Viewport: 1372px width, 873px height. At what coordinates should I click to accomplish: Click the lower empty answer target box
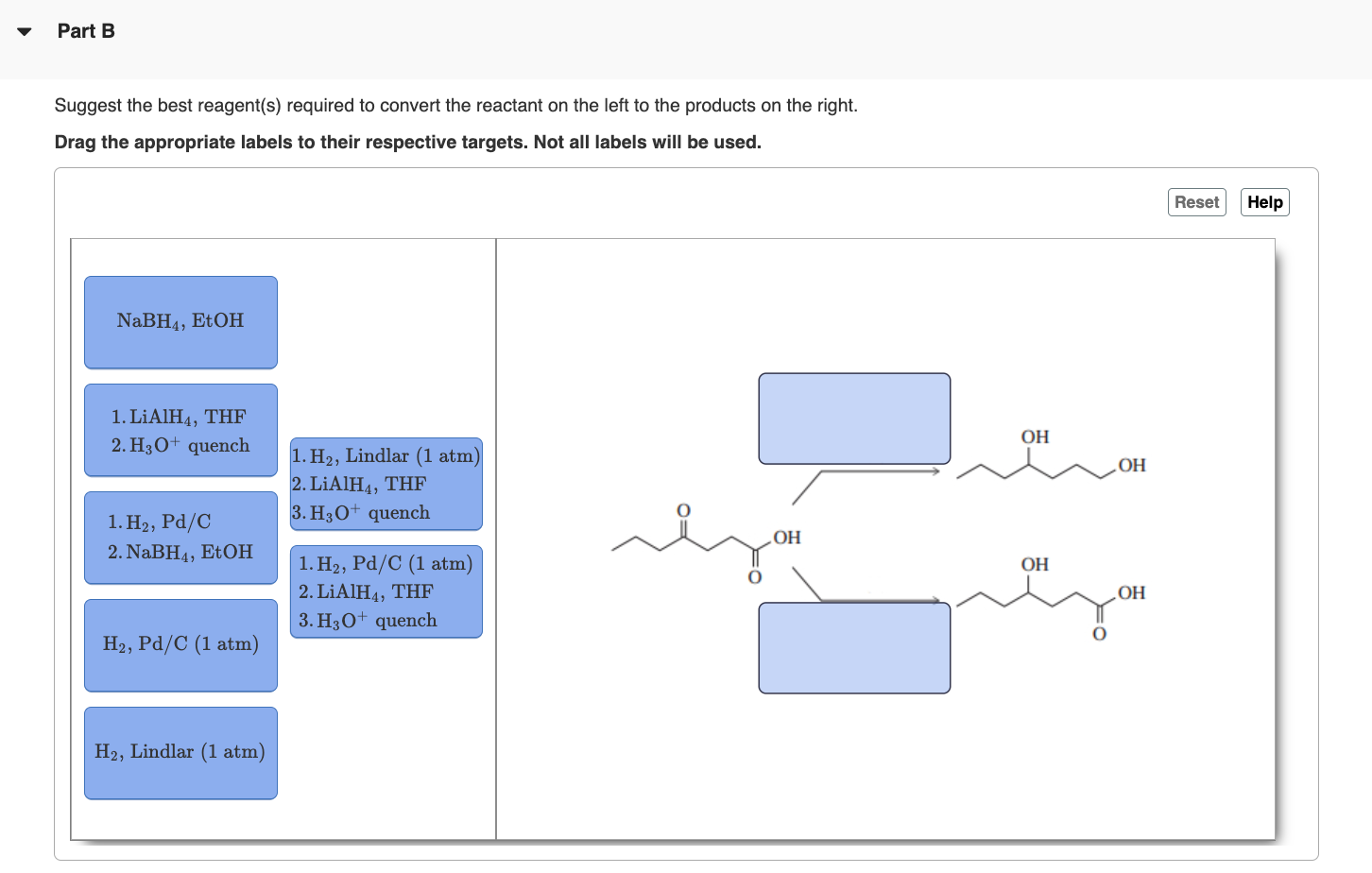pyautogui.click(x=854, y=649)
